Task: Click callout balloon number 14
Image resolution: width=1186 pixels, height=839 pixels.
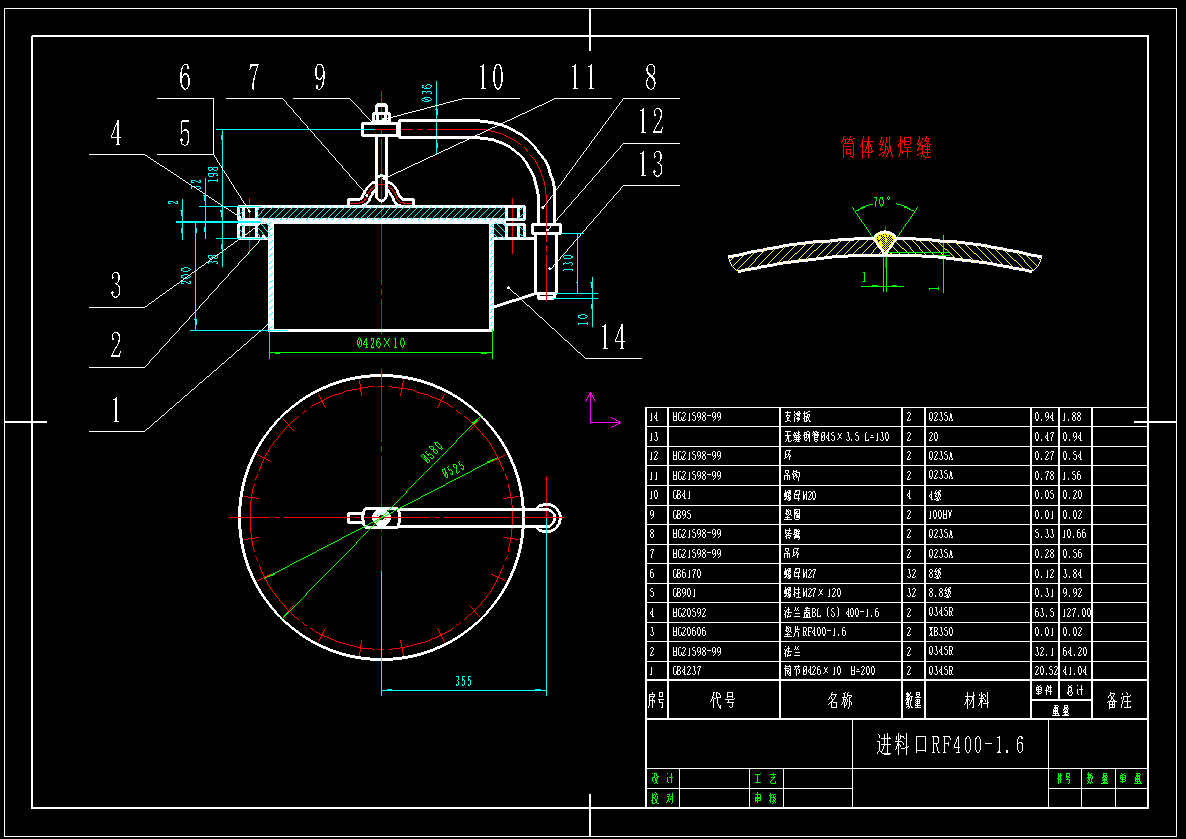Action: (x=613, y=337)
